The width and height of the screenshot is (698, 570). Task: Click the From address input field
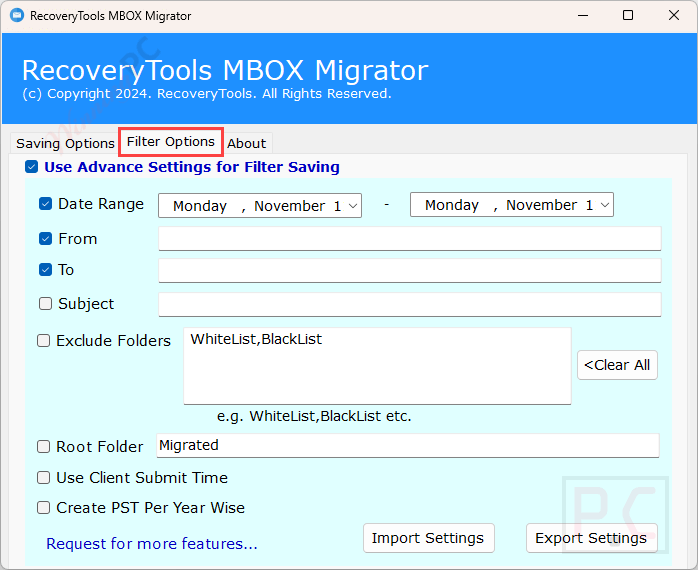(410, 239)
